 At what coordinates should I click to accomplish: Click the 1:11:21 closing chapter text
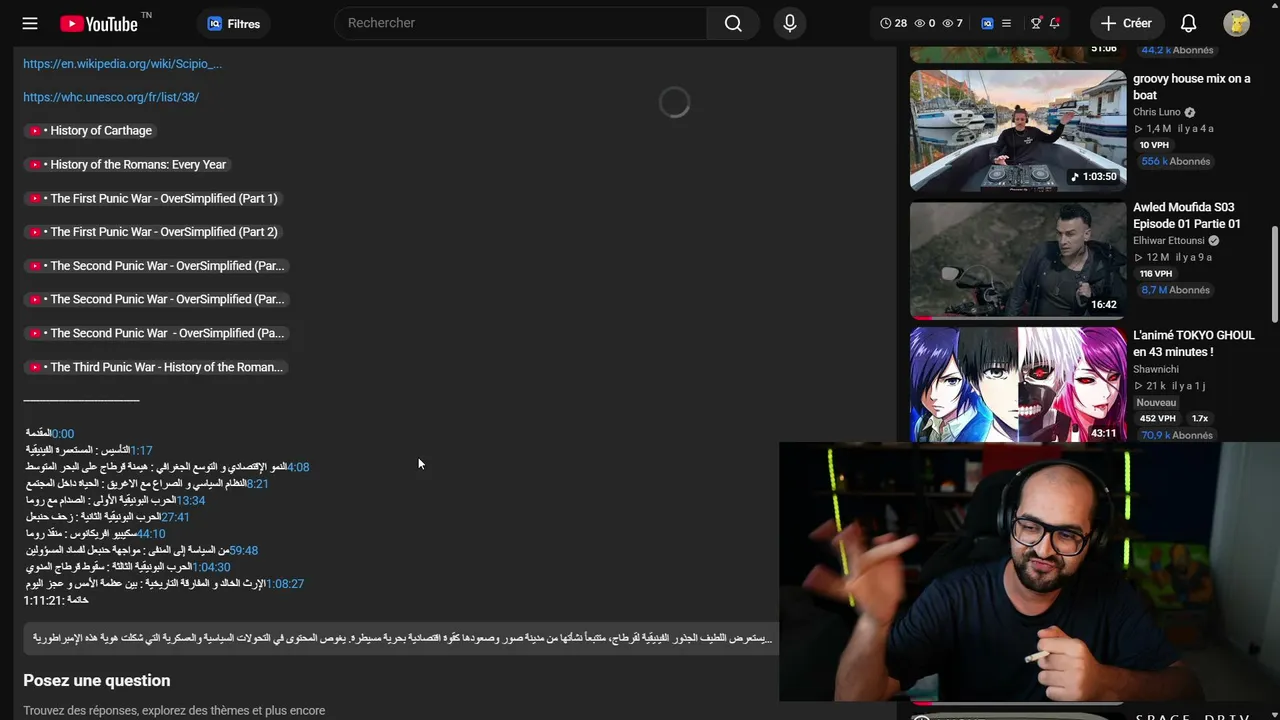click(x=56, y=601)
